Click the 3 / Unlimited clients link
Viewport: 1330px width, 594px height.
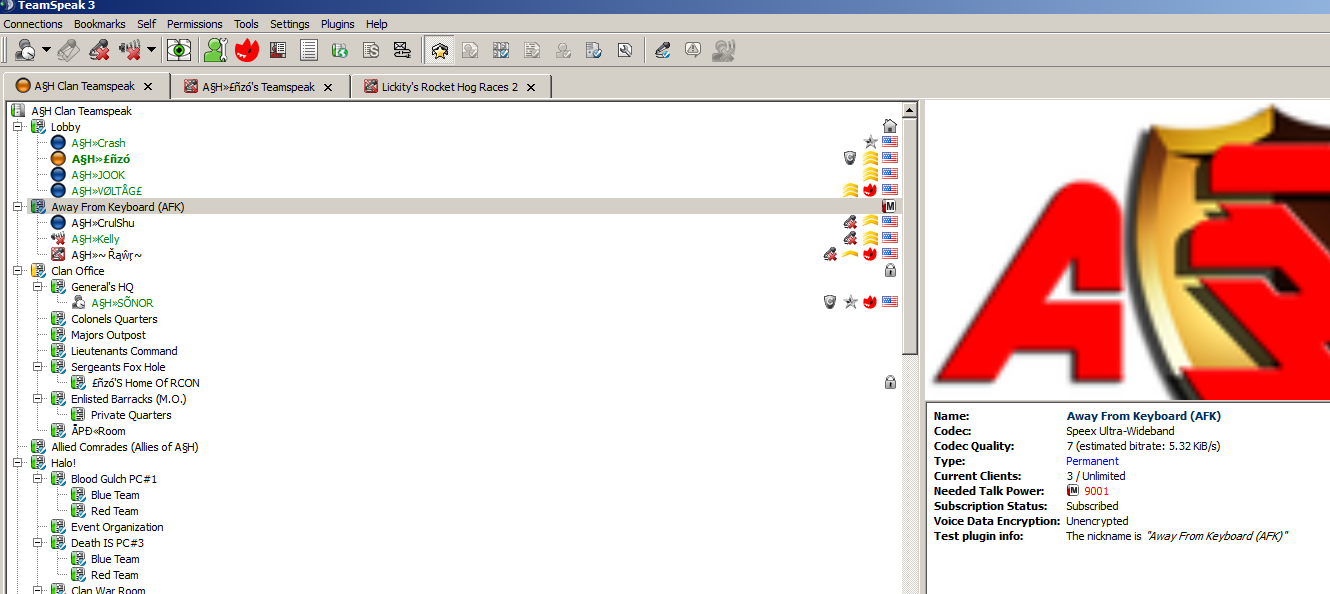click(1096, 476)
